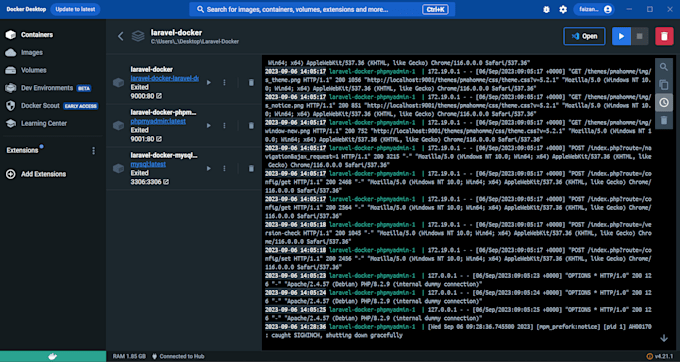Open more actions for the mysql container
The image size is (680, 362).
[224, 169]
